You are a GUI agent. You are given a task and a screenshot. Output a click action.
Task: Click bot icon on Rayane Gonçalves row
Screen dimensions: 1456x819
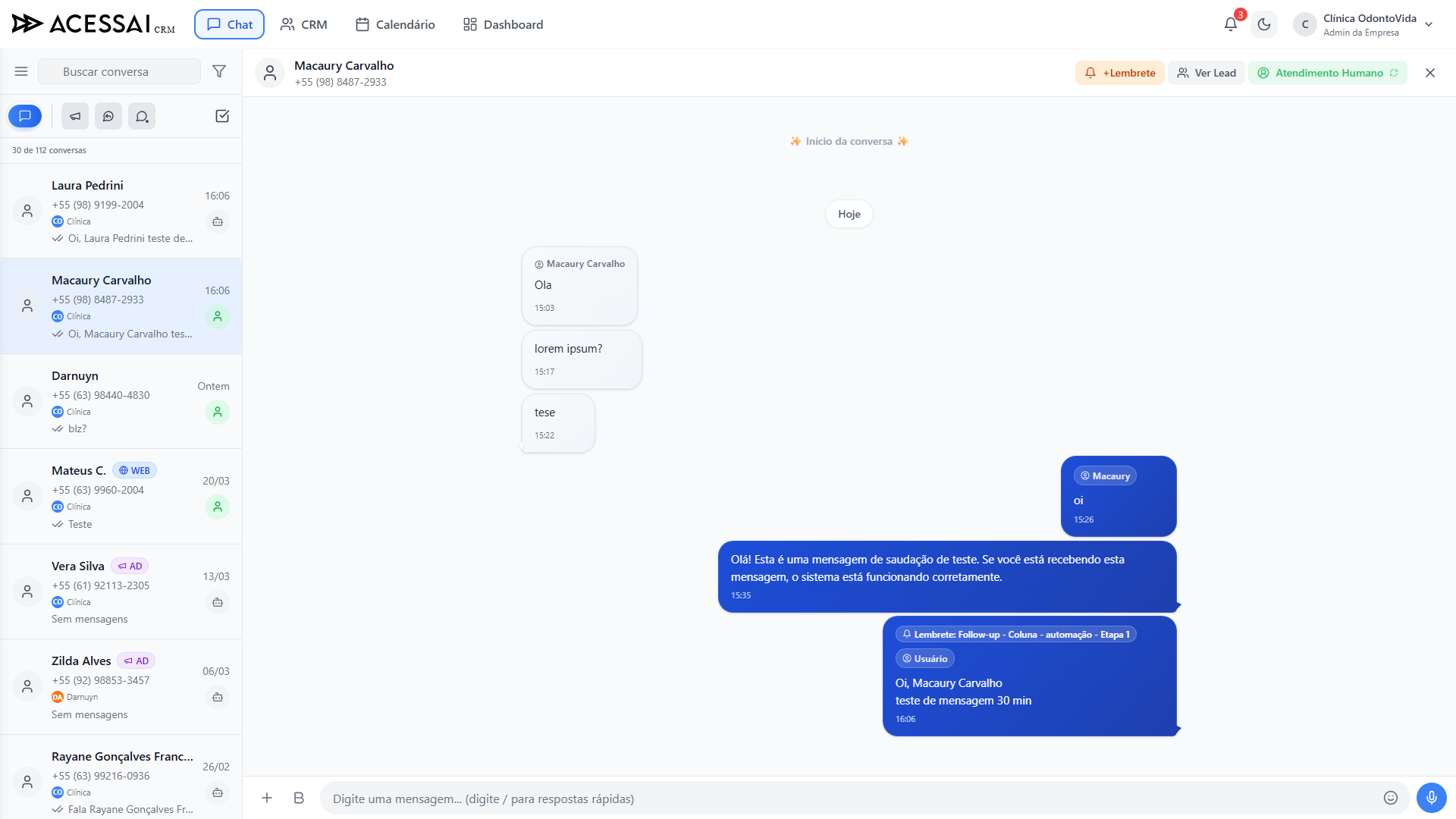tap(218, 792)
